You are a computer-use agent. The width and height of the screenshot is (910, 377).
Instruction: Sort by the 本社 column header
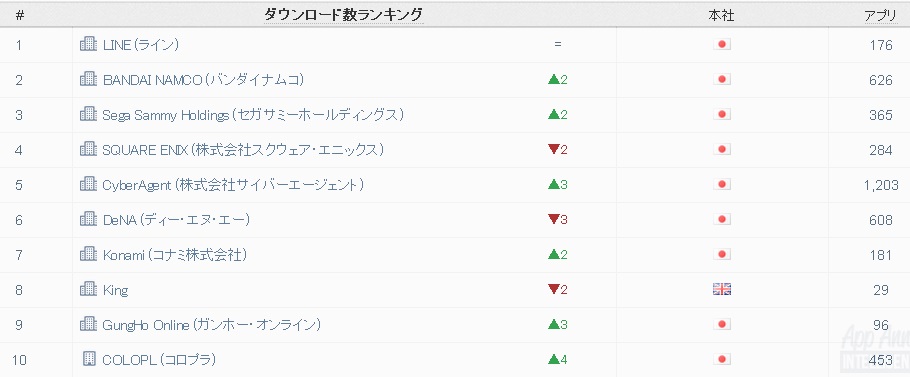pos(721,16)
